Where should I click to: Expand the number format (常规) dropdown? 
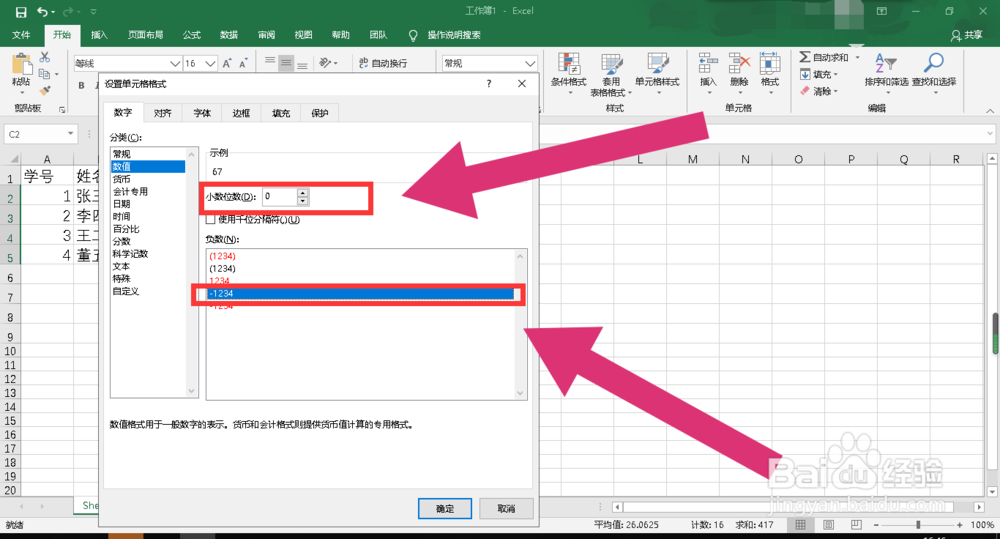529,63
